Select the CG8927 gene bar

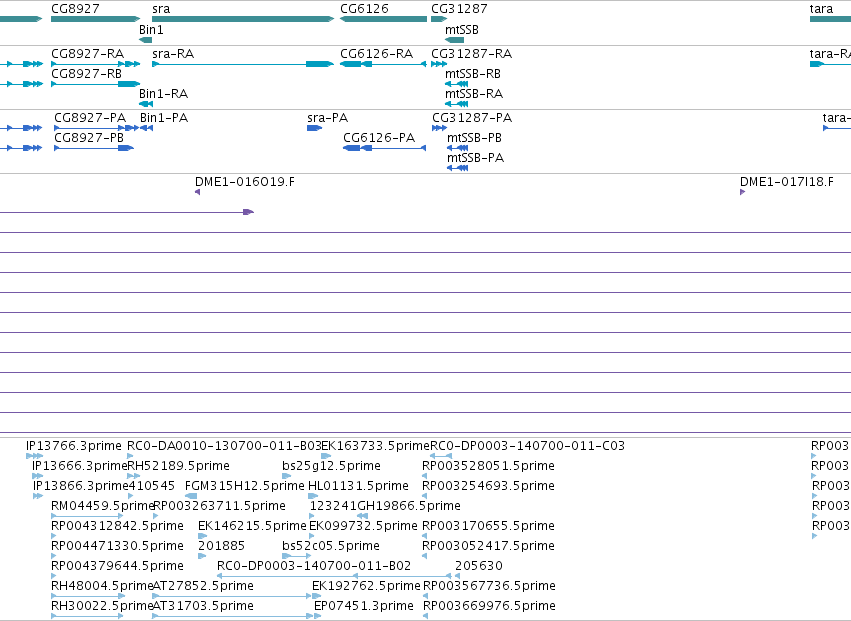pyautogui.click(x=96, y=19)
